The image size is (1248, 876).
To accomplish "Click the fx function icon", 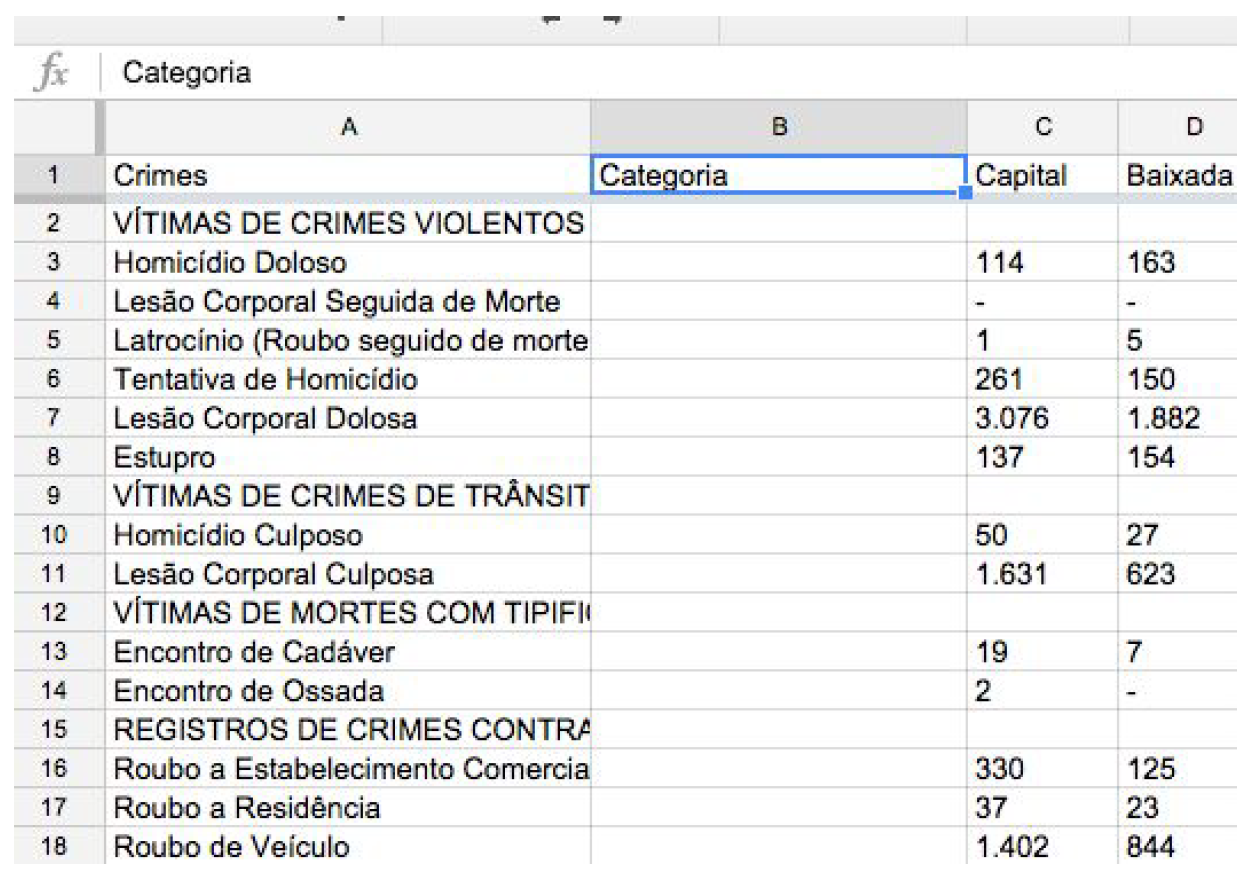I will click(49, 73).
